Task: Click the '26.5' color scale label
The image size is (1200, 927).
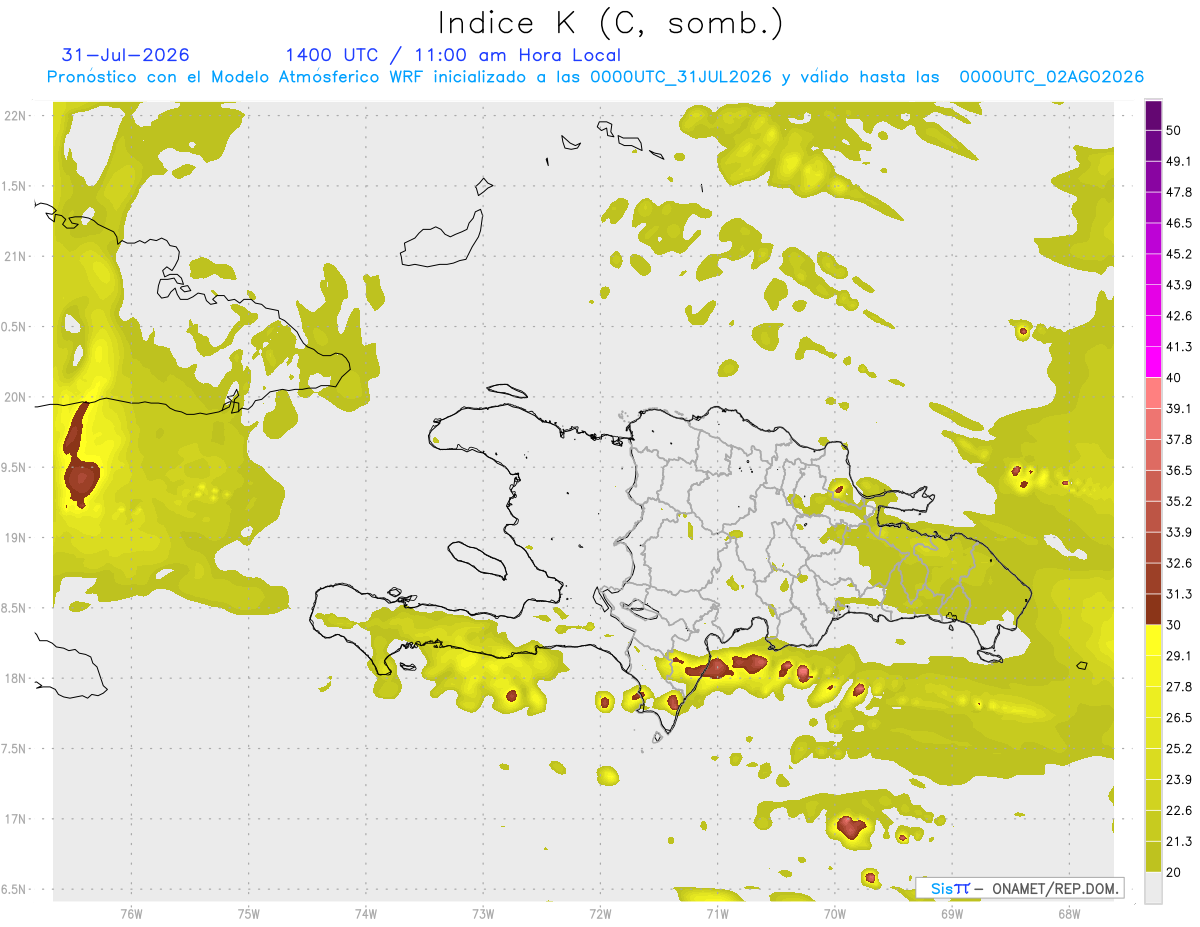Action: pos(1179,718)
